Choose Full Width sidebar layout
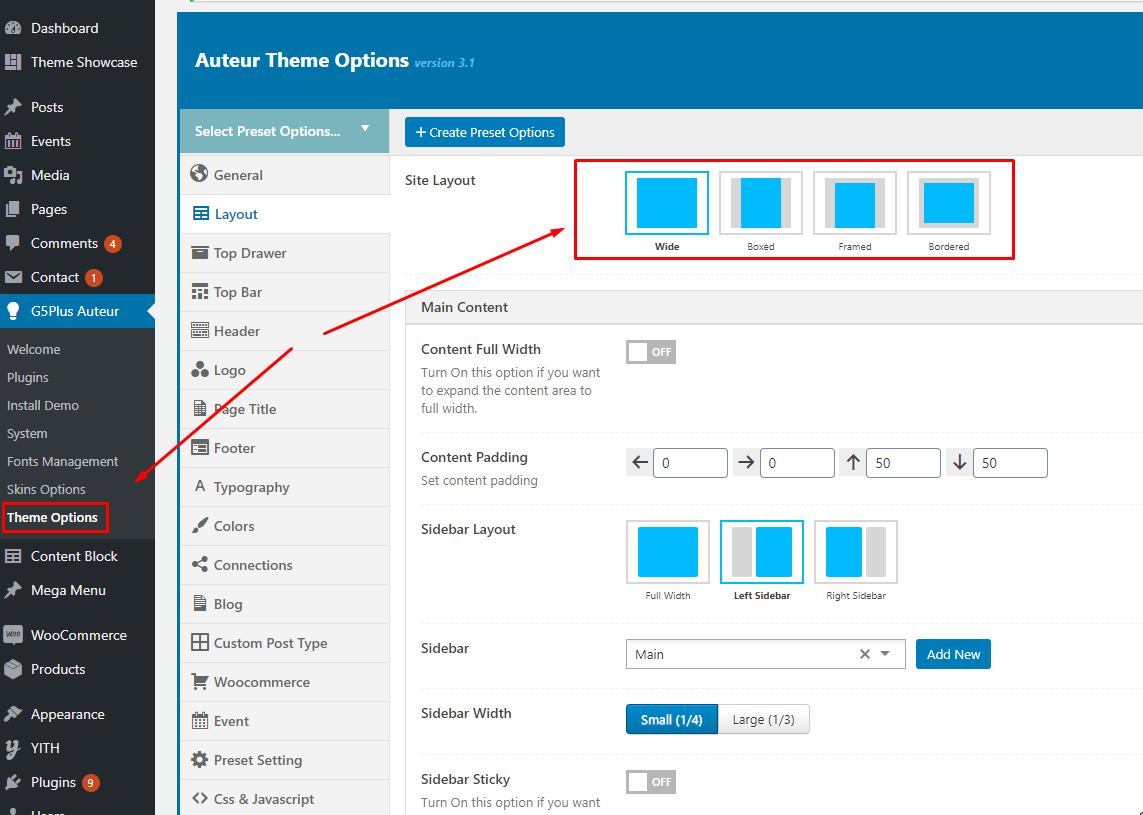Viewport: 1143px width, 815px height. pyautogui.click(x=668, y=552)
